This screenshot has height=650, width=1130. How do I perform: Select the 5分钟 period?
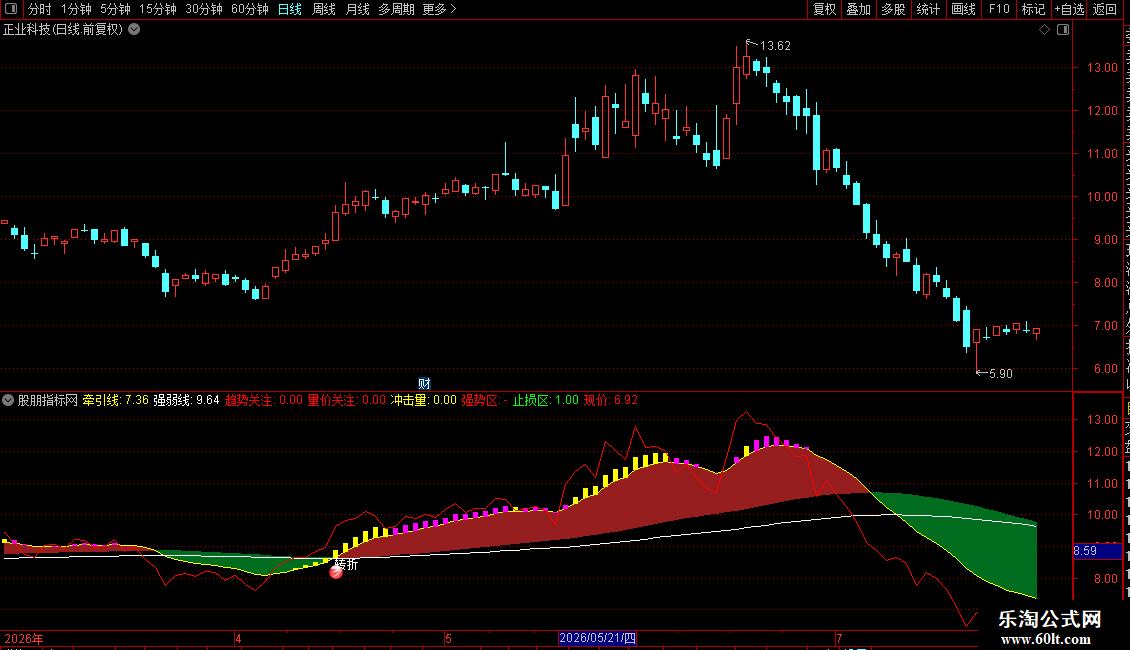click(115, 9)
